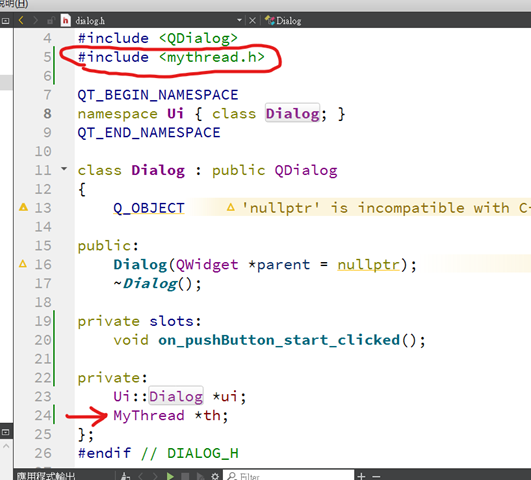Screen dimensions: 531x480
Task: Click the header file icon beside dialog.h
Action: (66, 21)
